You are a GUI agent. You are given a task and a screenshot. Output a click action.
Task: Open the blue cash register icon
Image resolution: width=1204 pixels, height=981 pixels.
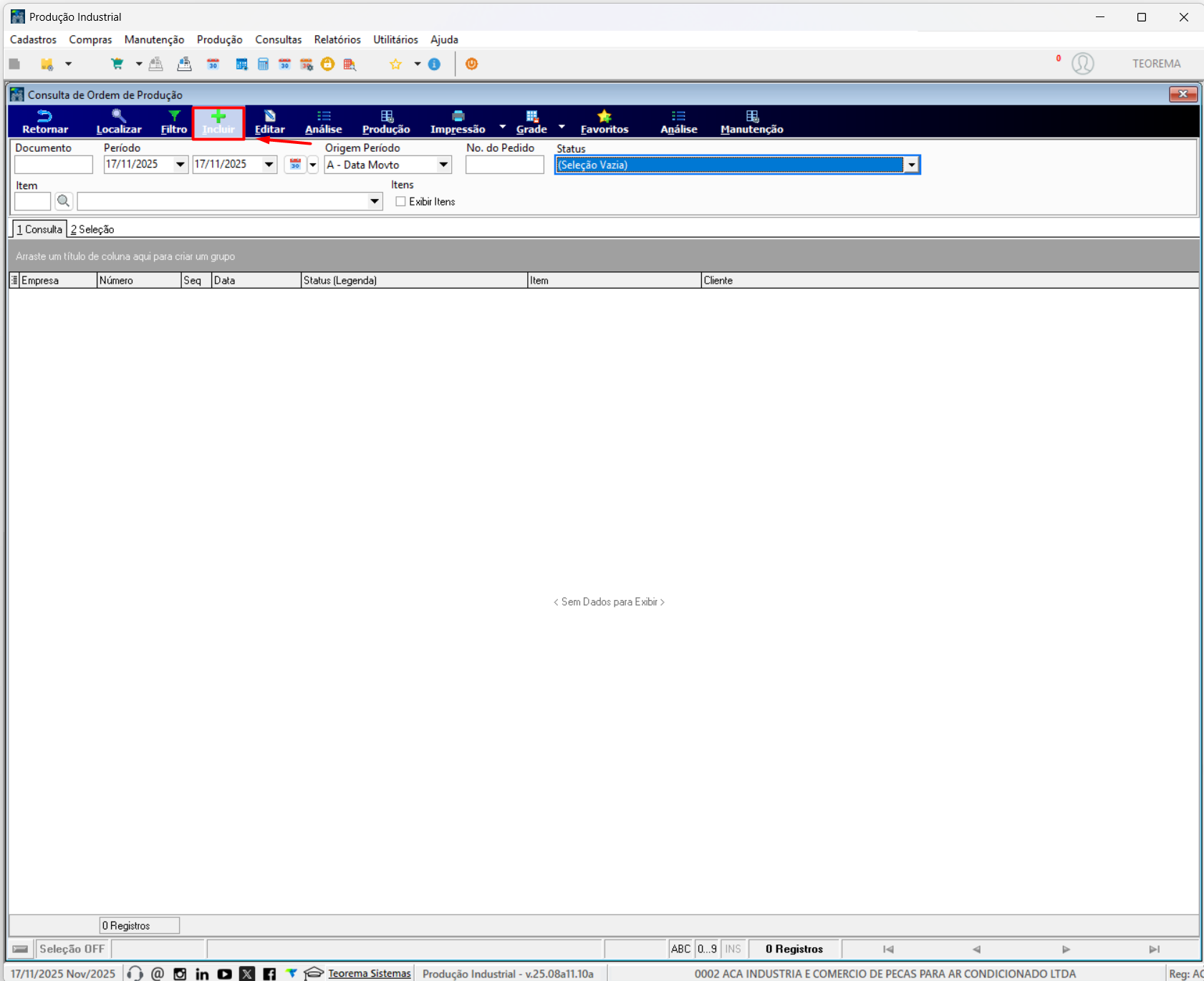(x=184, y=64)
